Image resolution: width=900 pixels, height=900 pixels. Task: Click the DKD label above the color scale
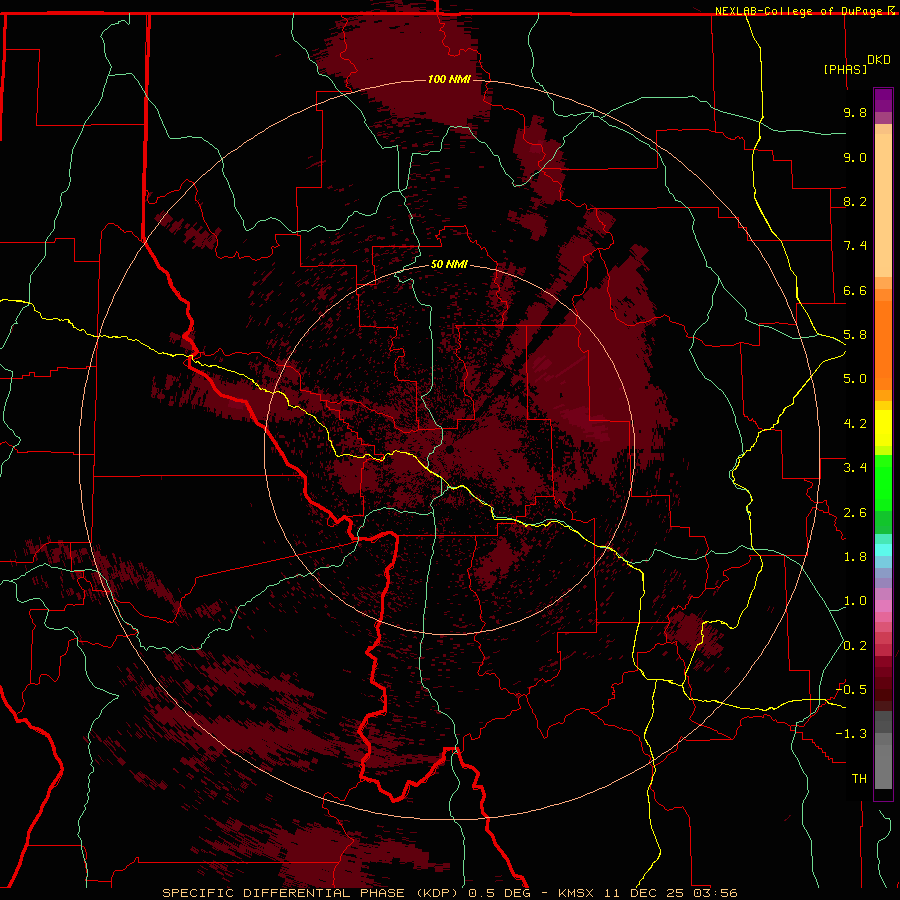[x=879, y=60]
